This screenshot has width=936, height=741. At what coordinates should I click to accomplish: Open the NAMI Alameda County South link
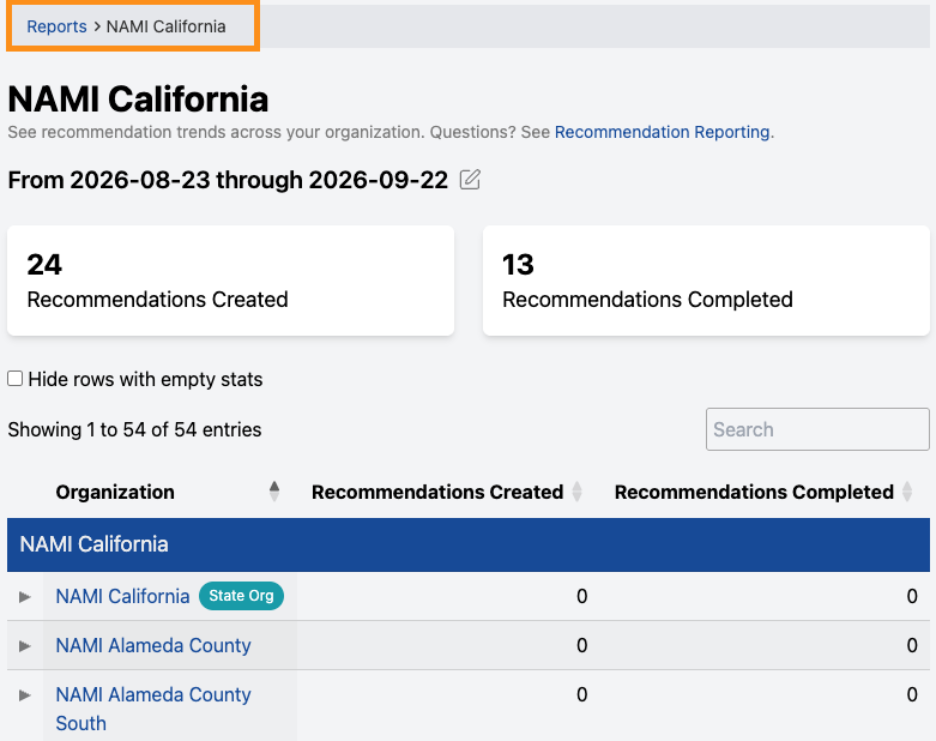[x=153, y=709]
